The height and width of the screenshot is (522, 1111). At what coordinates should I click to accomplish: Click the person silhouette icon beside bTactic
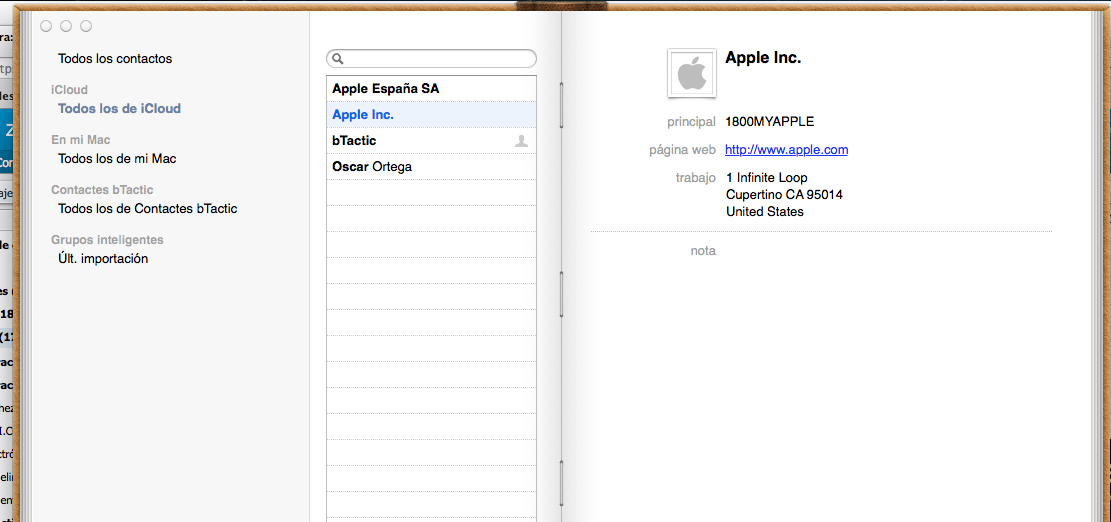point(521,141)
